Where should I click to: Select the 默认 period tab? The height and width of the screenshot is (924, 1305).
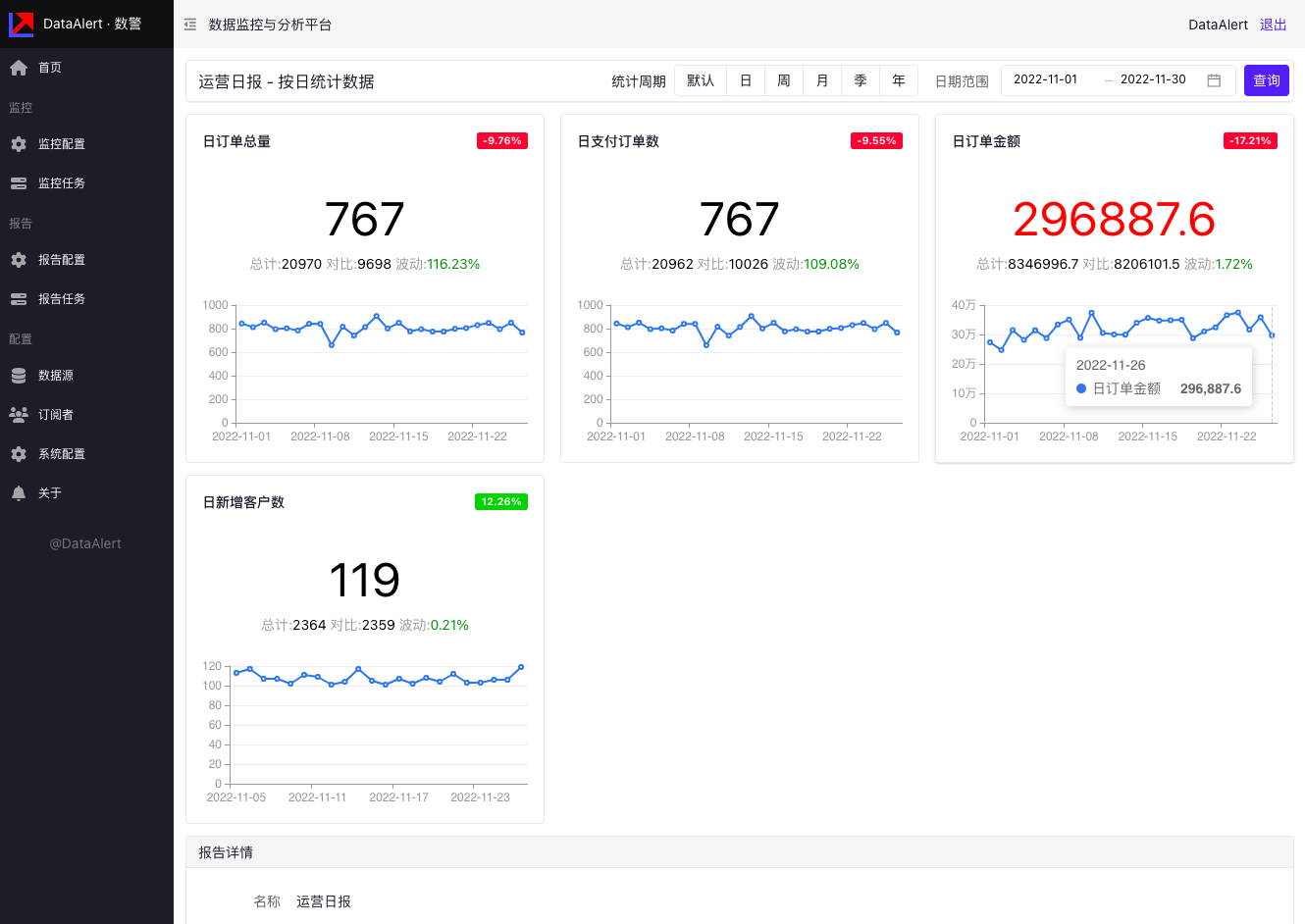tap(701, 79)
